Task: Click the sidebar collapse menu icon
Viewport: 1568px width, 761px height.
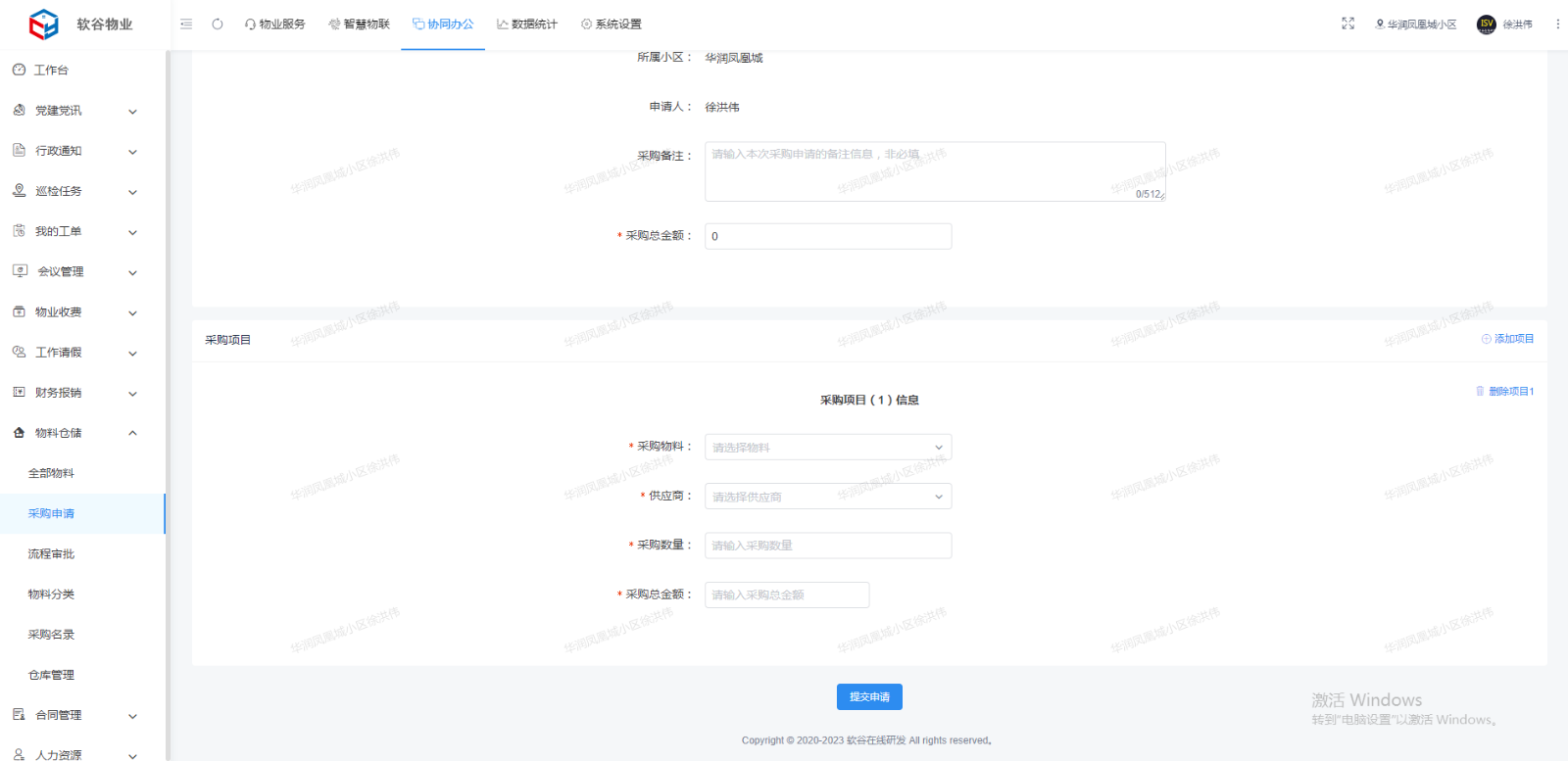Action: (x=186, y=24)
